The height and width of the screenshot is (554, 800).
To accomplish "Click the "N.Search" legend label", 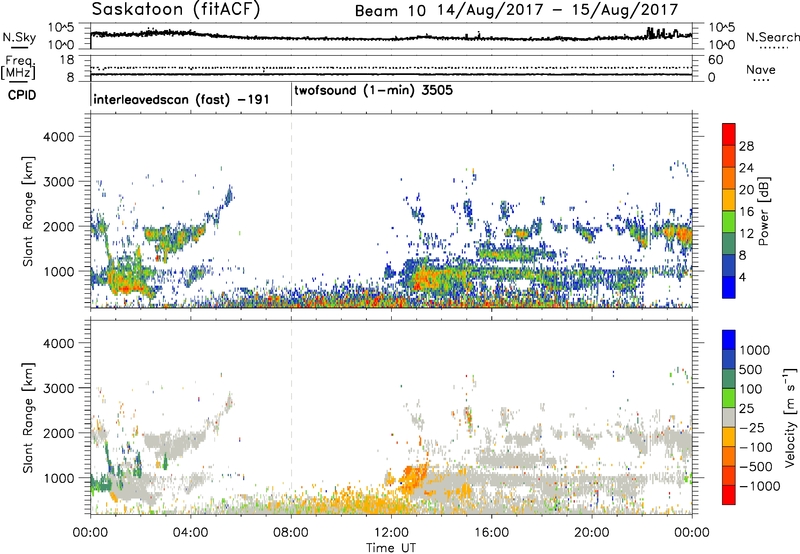I will (x=772, y=37).
